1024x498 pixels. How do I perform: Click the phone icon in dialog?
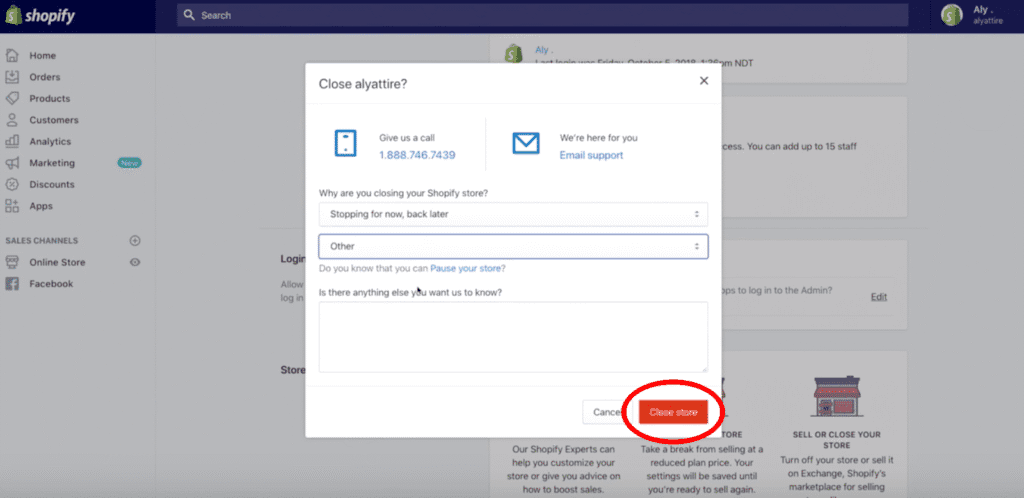click(345, 144)
